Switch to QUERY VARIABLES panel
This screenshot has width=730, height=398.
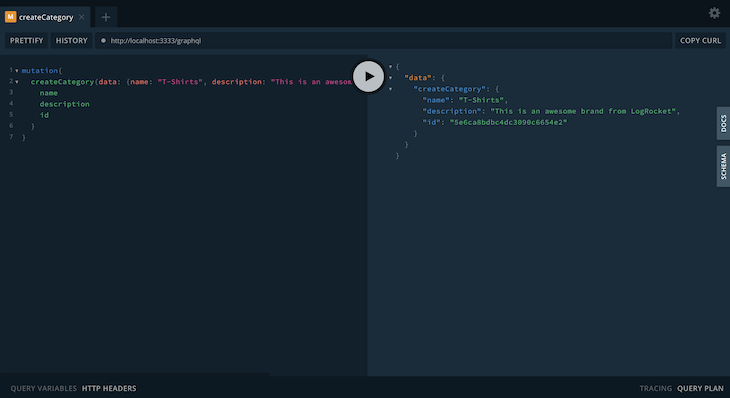44,388
